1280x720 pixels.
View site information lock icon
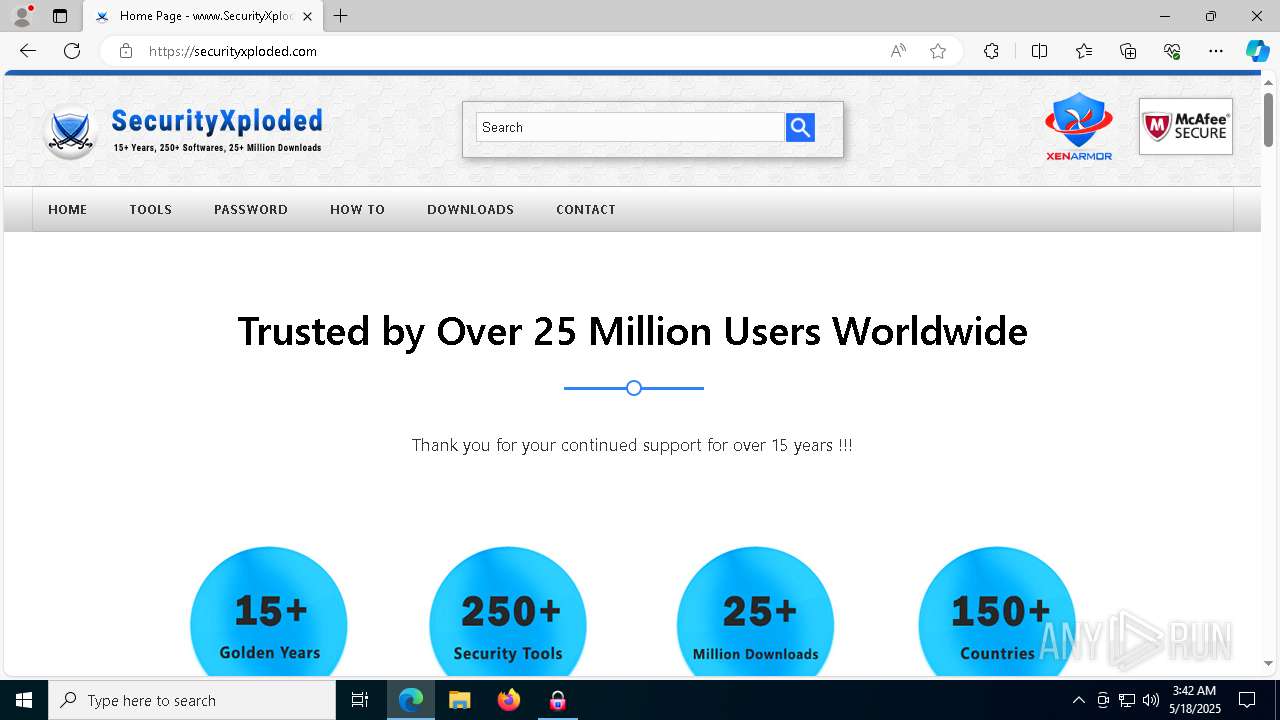coord(126,51)
